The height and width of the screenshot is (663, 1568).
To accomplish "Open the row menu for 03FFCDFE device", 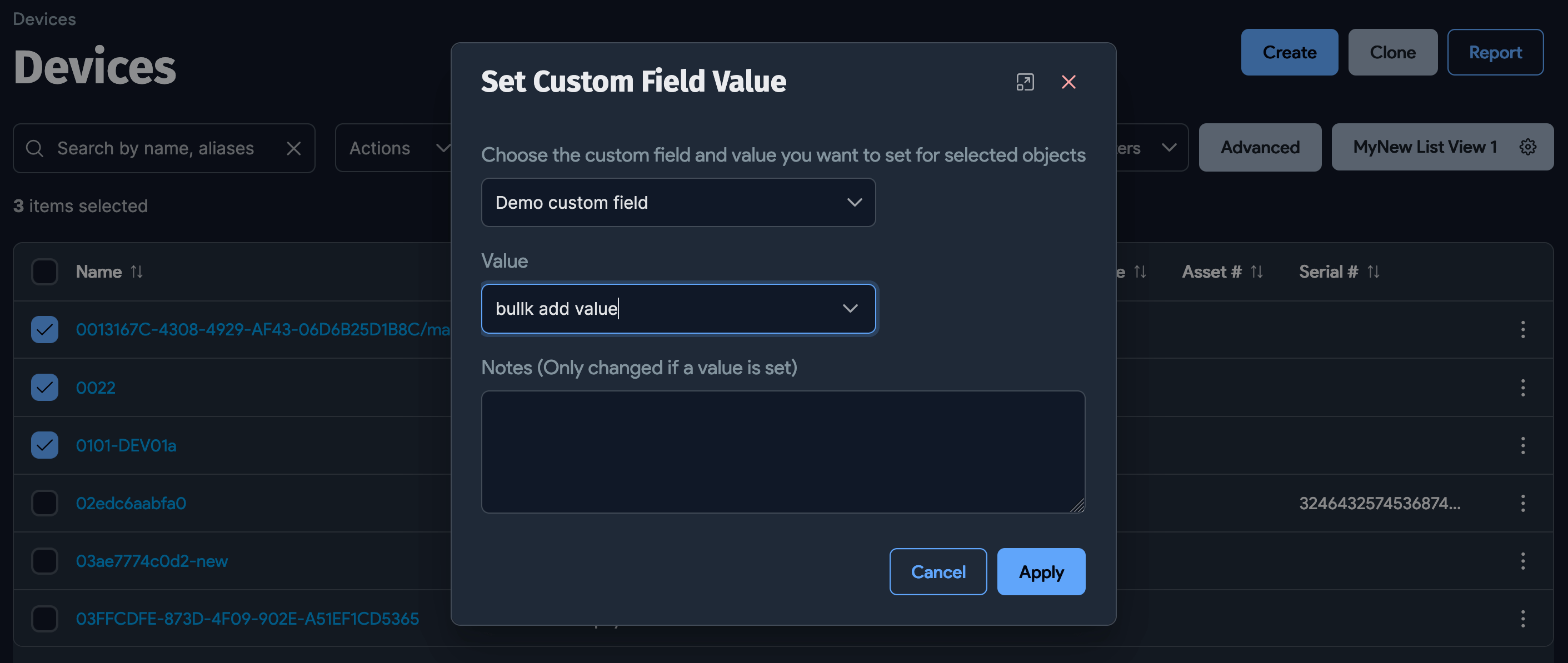I will pos(1522,619).
